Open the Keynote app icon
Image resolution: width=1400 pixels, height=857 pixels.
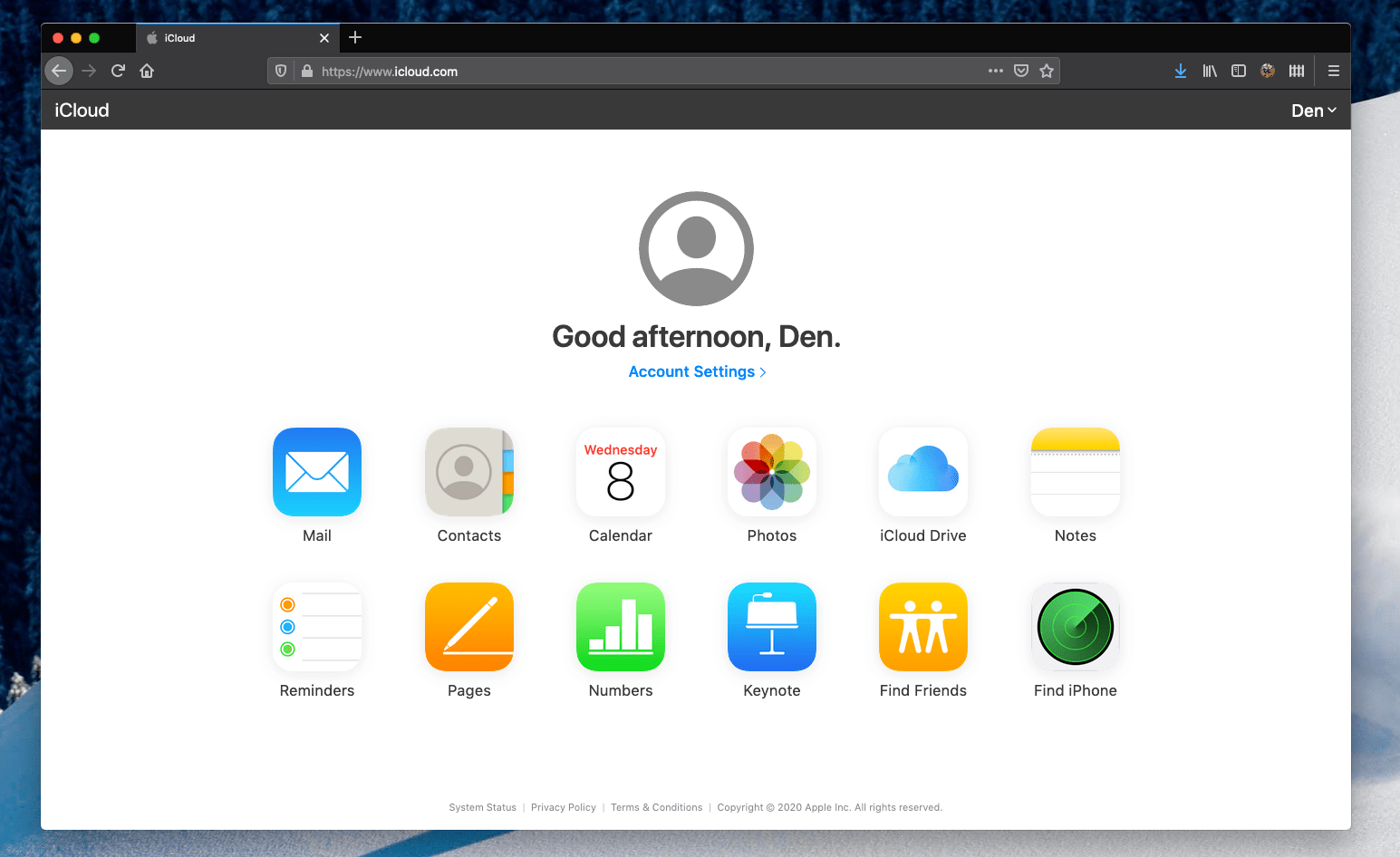[x=772, y=627]
